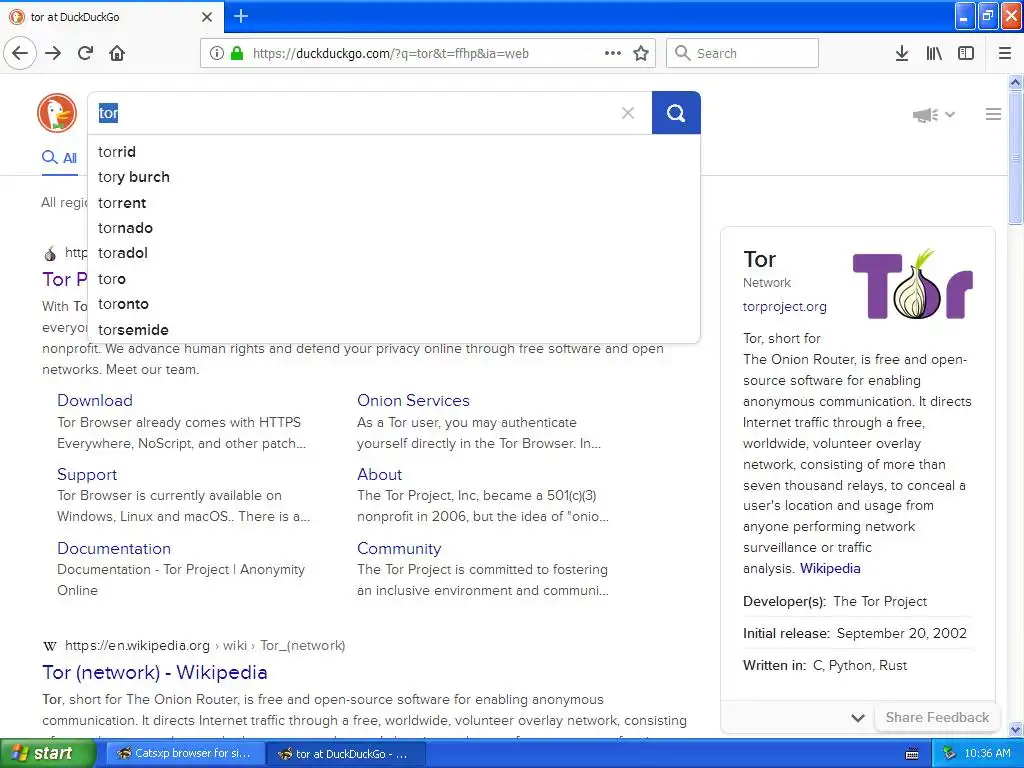Select 'tor at DuckDuckGo' taskbar button

pos(345,754)
